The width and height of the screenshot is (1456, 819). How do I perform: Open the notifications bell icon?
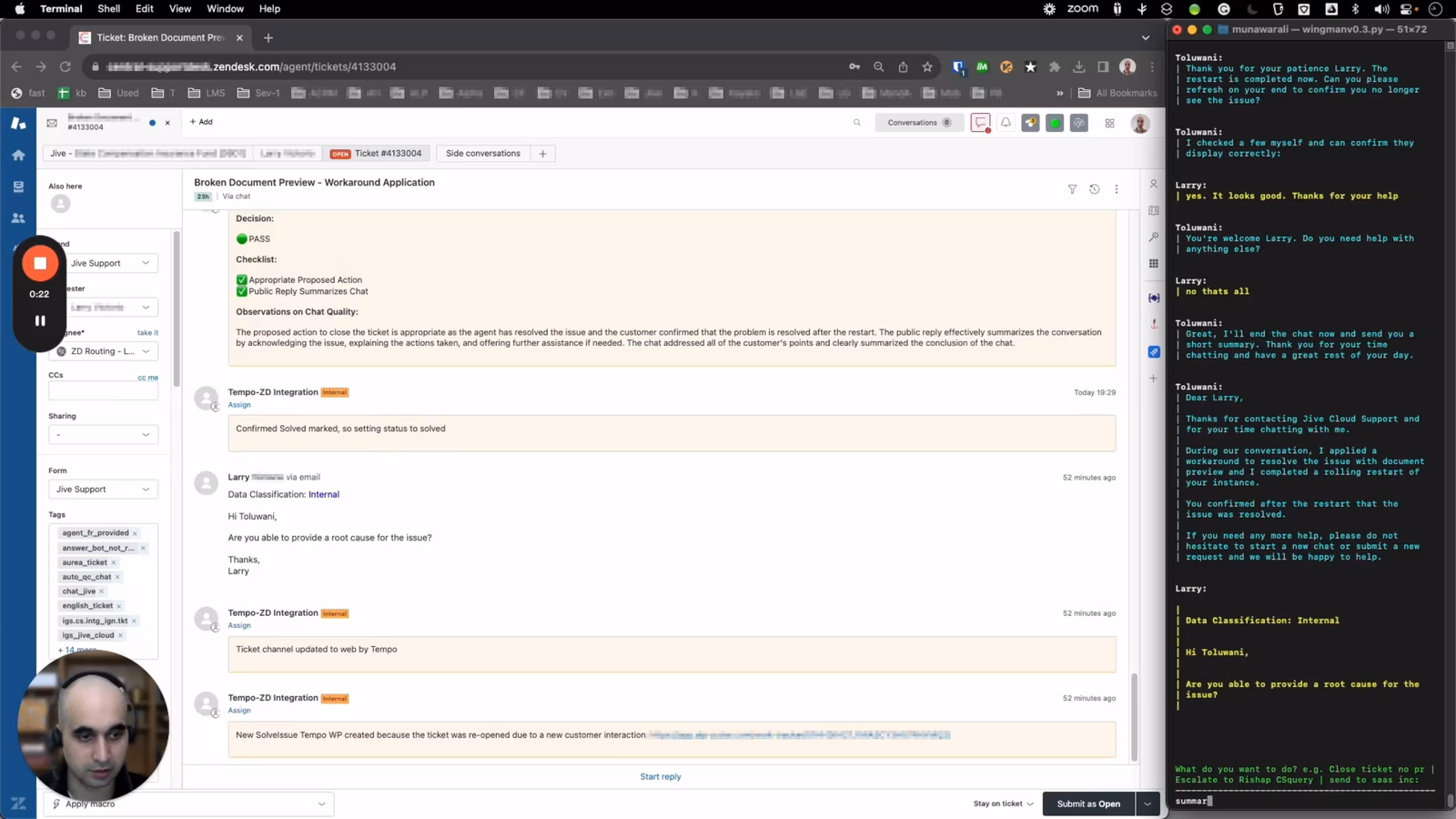pyautogui.click(x=1006, y=123)
